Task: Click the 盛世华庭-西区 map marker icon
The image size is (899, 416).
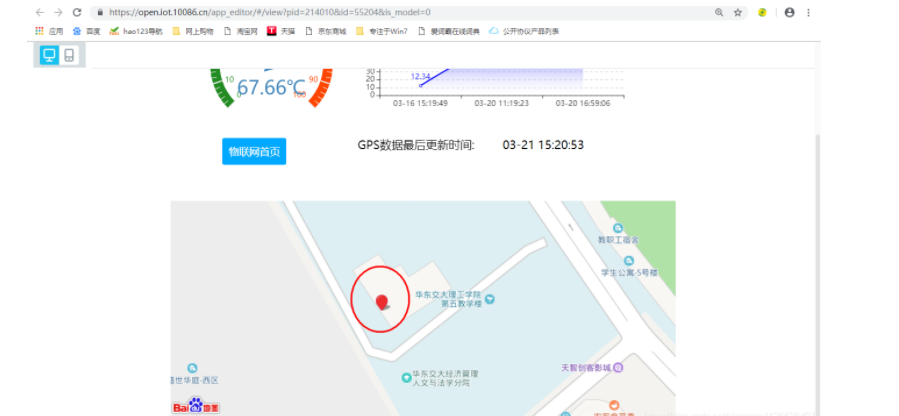Action: point(192,368)
